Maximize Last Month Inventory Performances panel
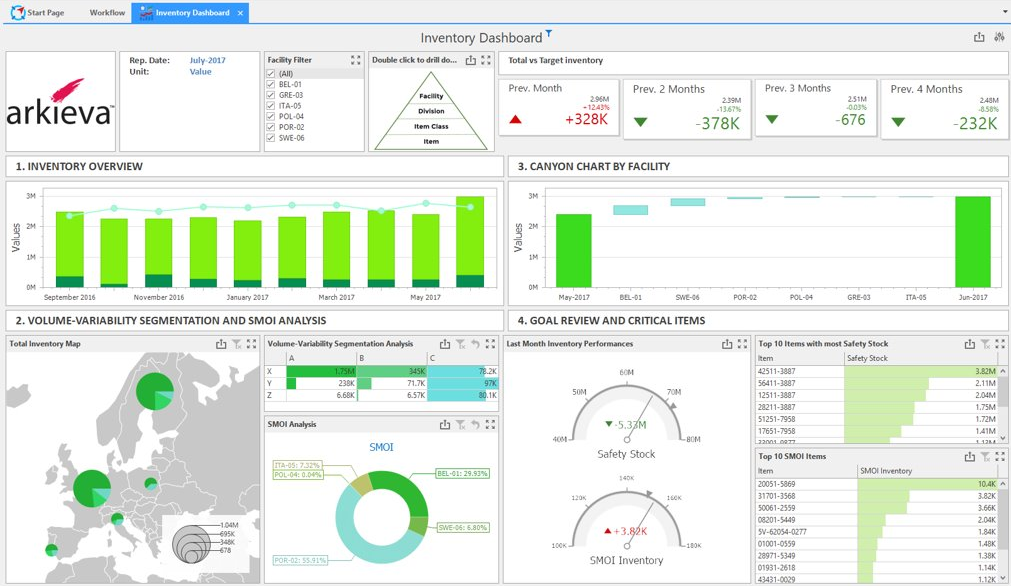 (742, 344)
